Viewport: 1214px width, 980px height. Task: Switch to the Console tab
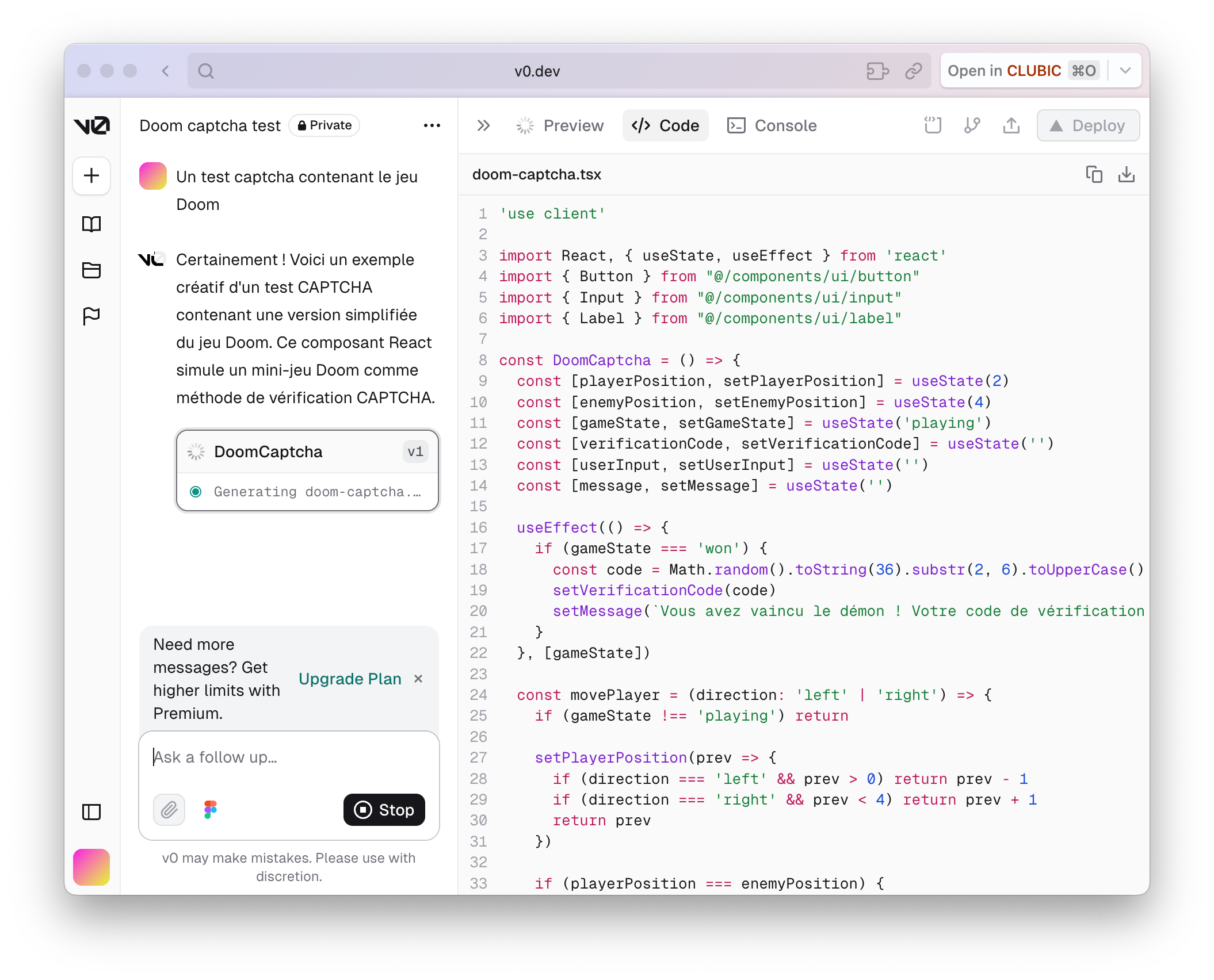point(772,125)
